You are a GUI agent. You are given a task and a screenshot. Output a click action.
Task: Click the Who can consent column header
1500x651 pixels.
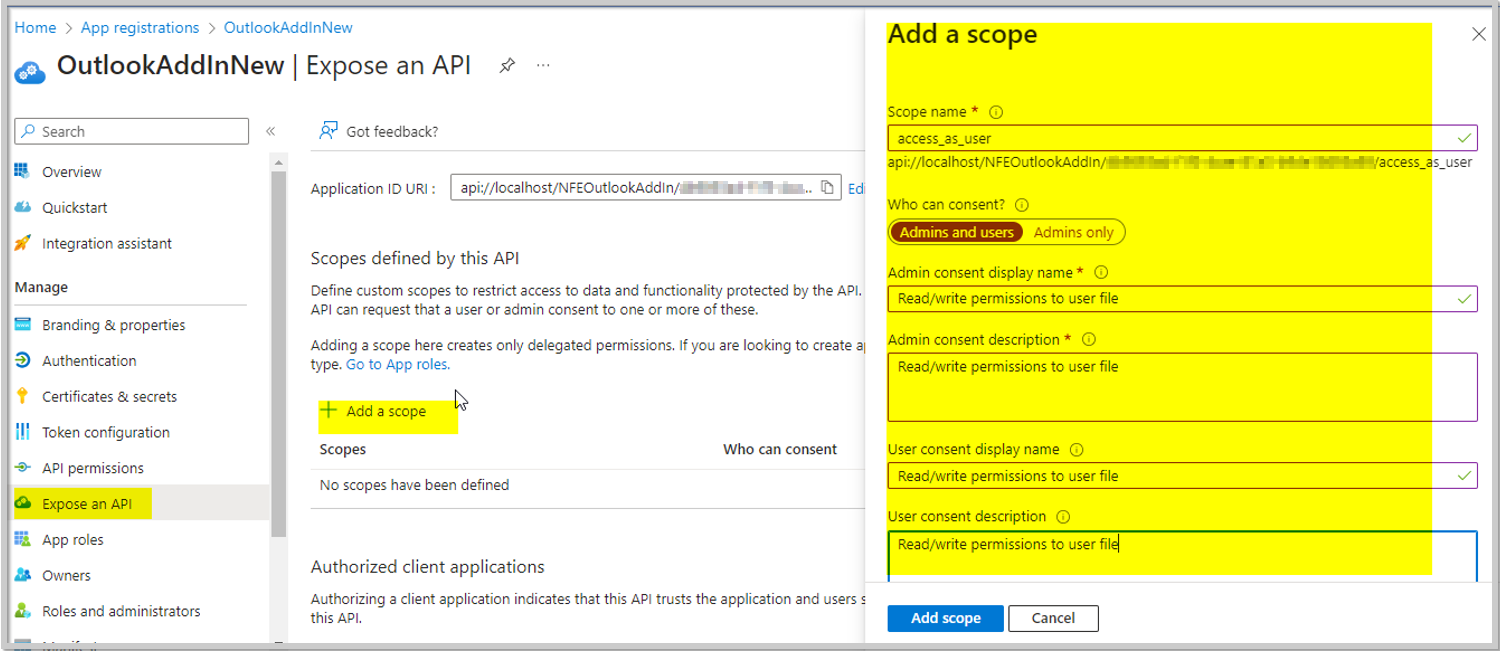[x=780, y=449]
